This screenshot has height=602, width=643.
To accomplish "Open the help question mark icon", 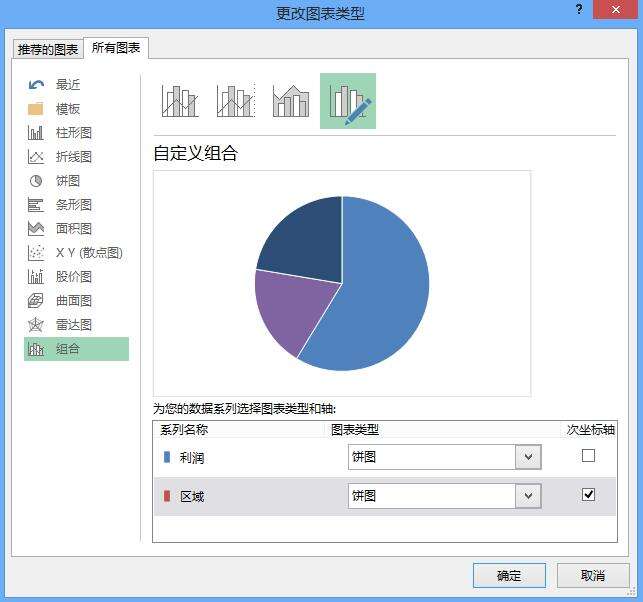I will (579, 9).
